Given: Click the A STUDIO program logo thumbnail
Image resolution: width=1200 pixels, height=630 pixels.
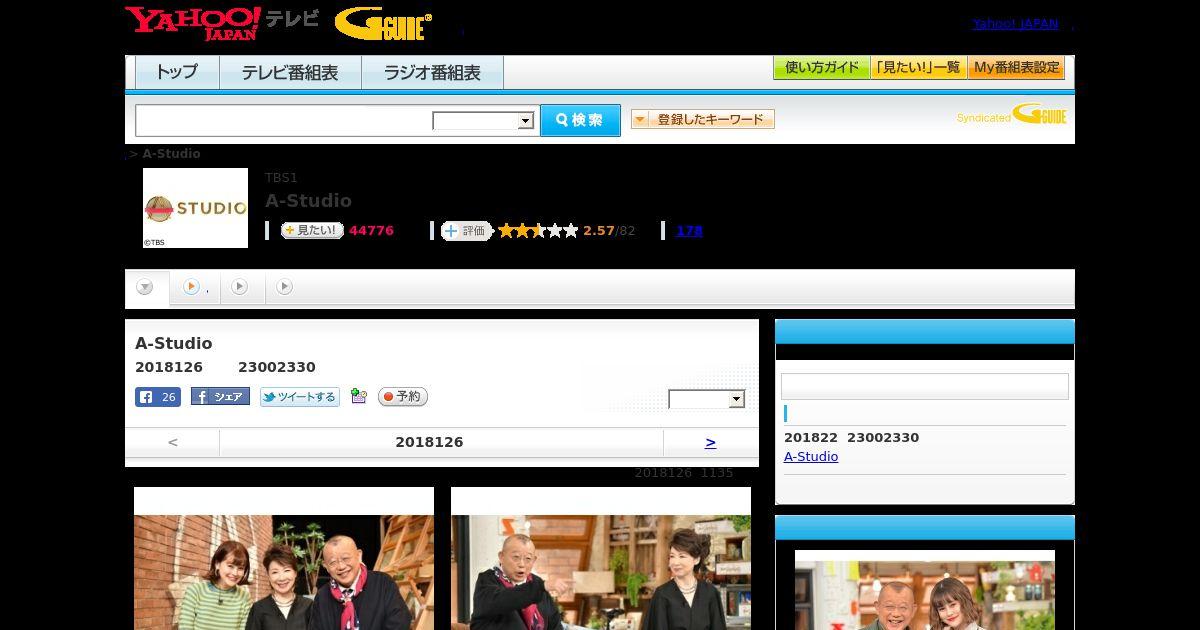Looking at the screenshot, I should pyautogui.click(x=195, y=208).
